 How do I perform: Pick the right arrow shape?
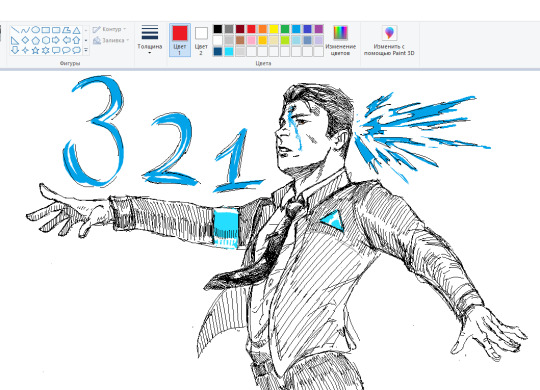coord(56,40)
